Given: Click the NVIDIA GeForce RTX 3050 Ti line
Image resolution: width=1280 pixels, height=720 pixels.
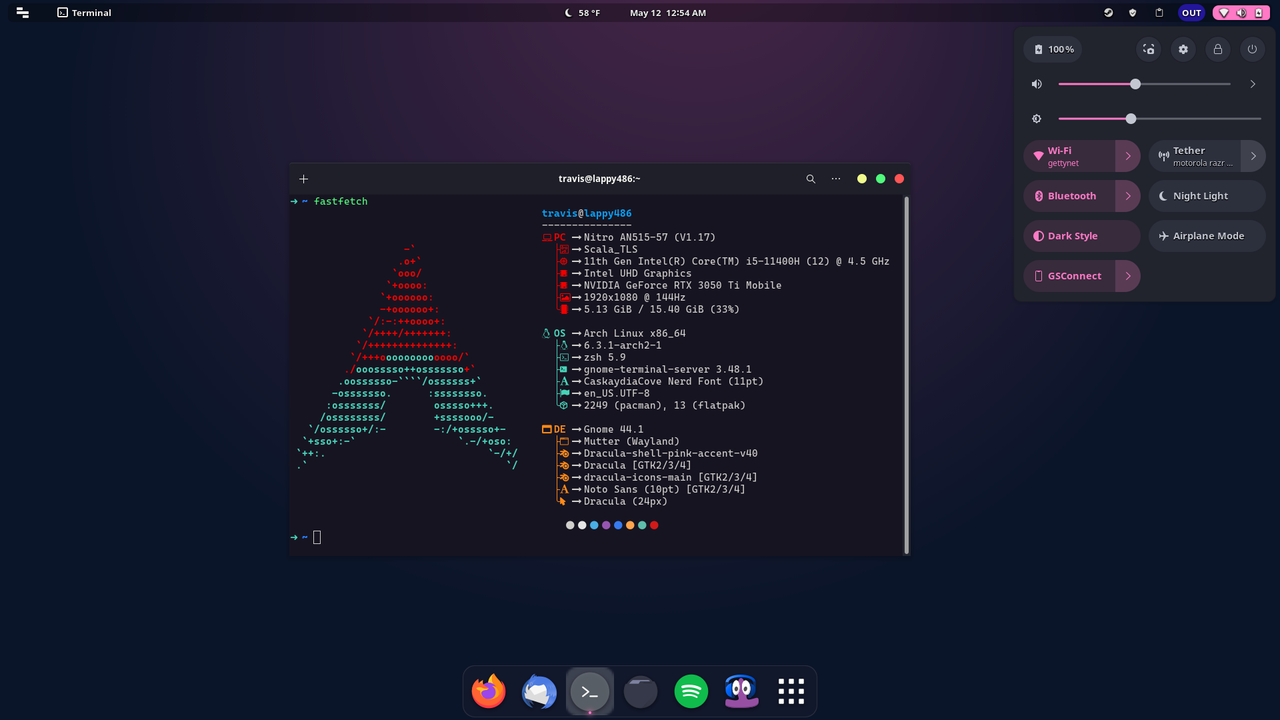Looking at the screenshot, I should (x=683, y=286).
